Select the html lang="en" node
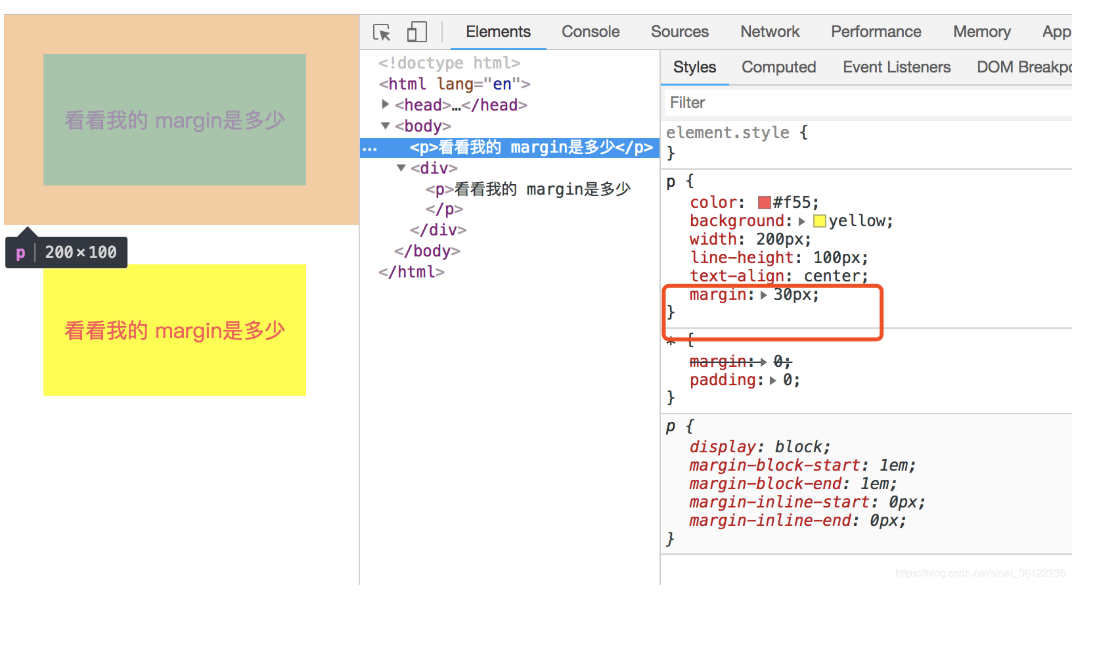Image resolution: width=1094 pixels, height=659 pixels. coord(454,84)
